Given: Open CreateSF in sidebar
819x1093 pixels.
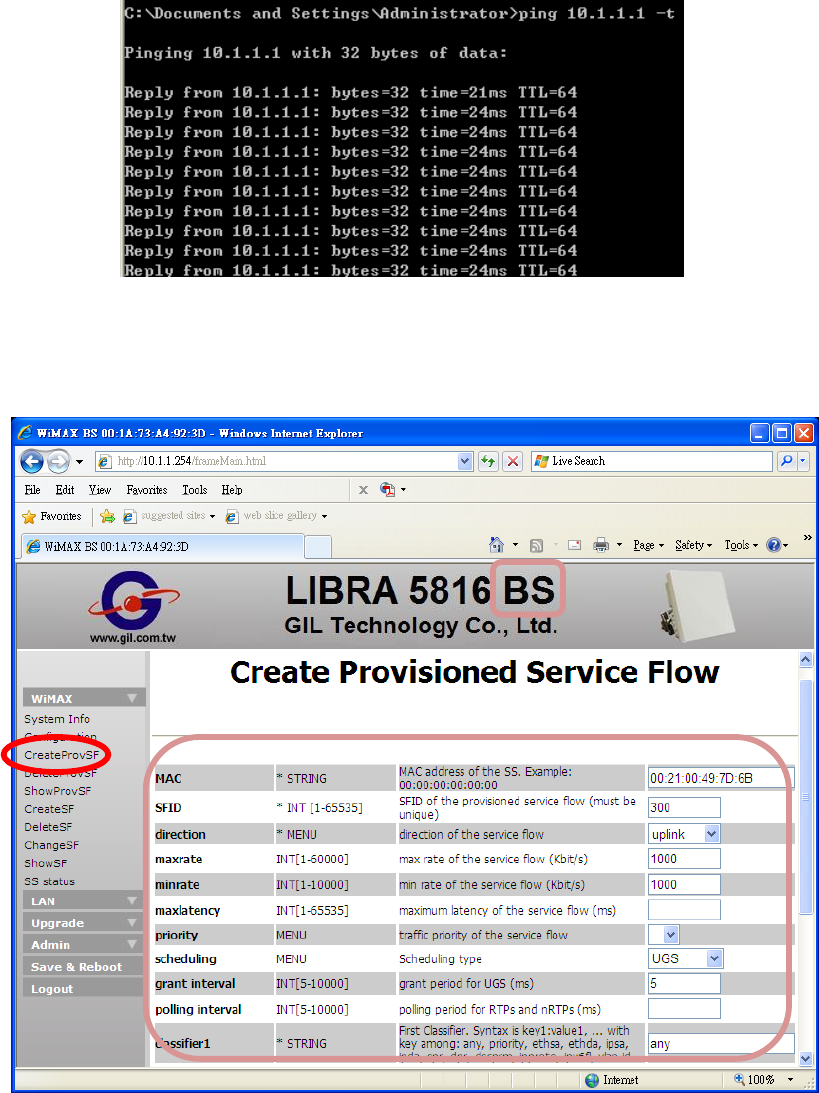Looking at the screenshot, I should point(49,809).
